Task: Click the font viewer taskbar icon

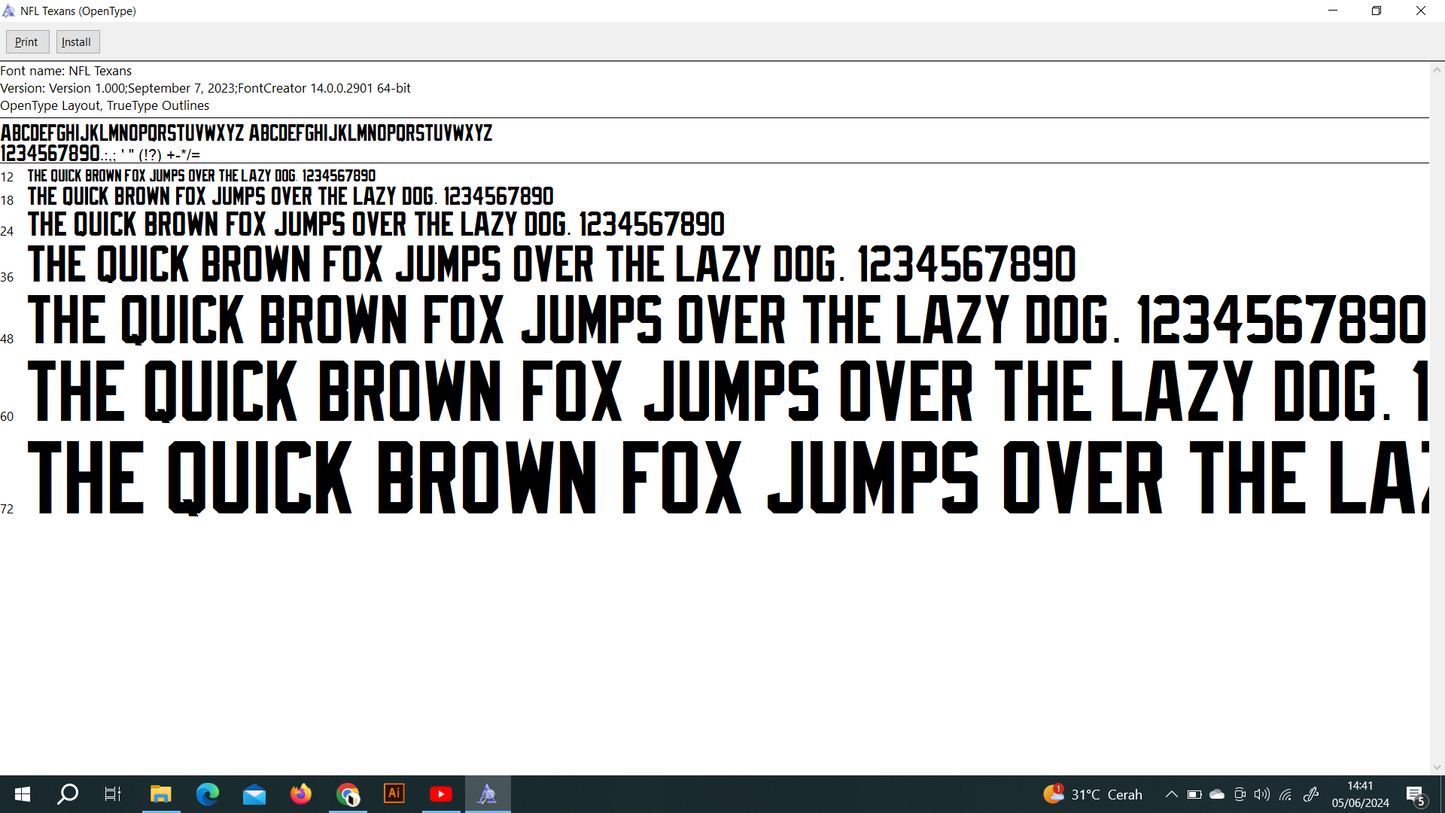Action: pyautogui.click(x=488, y=794)
